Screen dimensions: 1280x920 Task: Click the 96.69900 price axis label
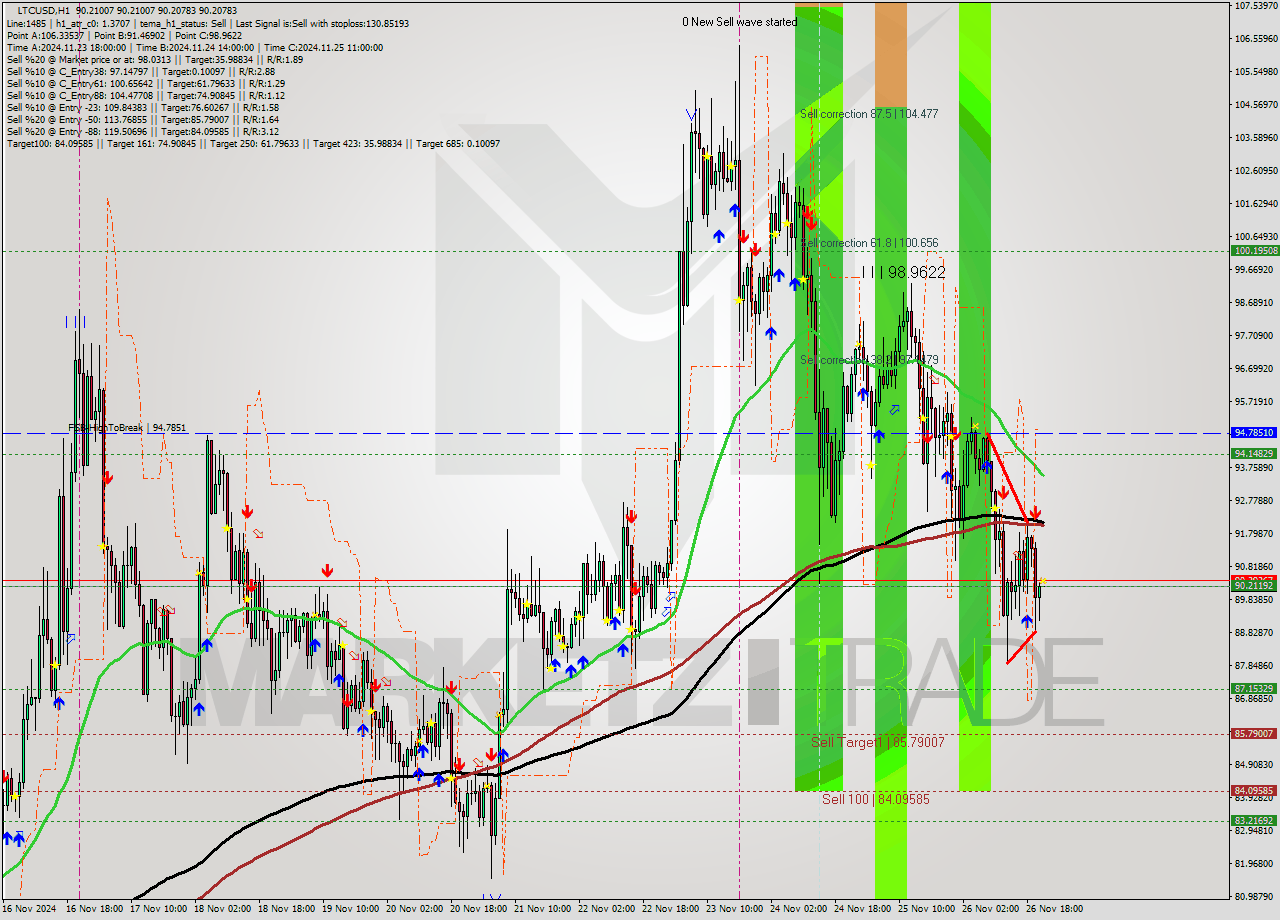[x=1256, y=369]
